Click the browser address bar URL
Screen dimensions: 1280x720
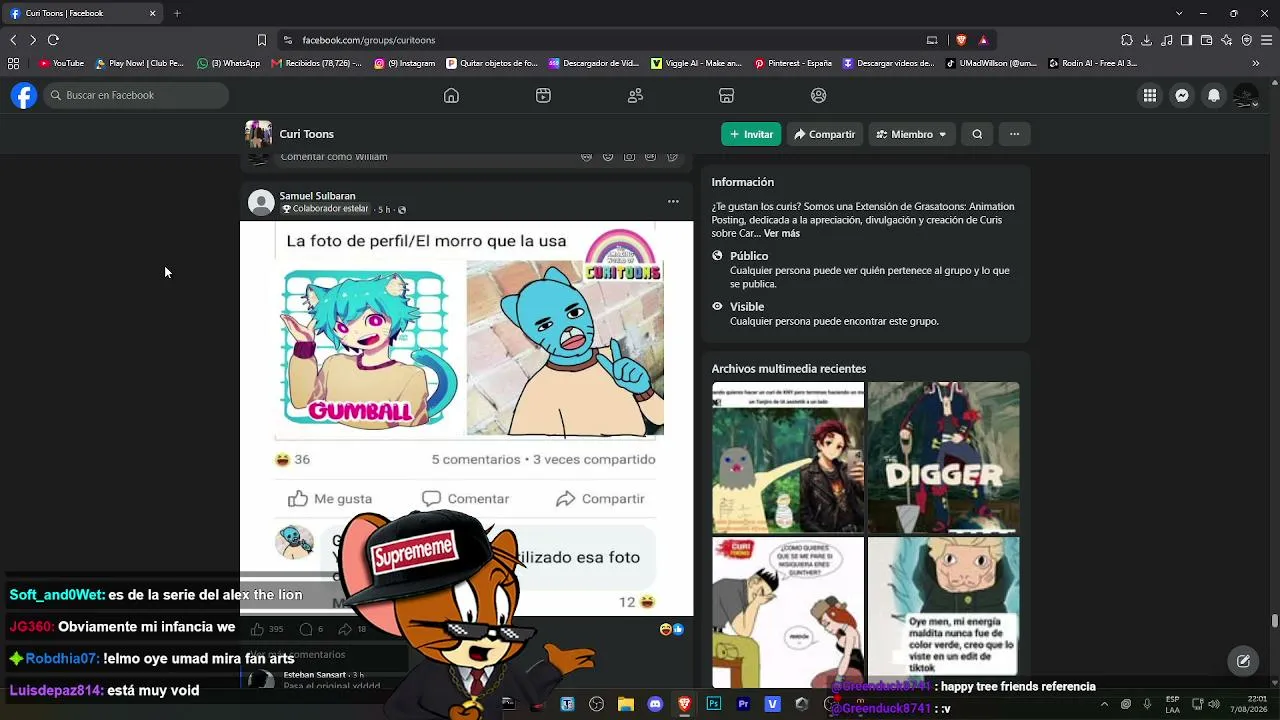click(x=369, y=40)
